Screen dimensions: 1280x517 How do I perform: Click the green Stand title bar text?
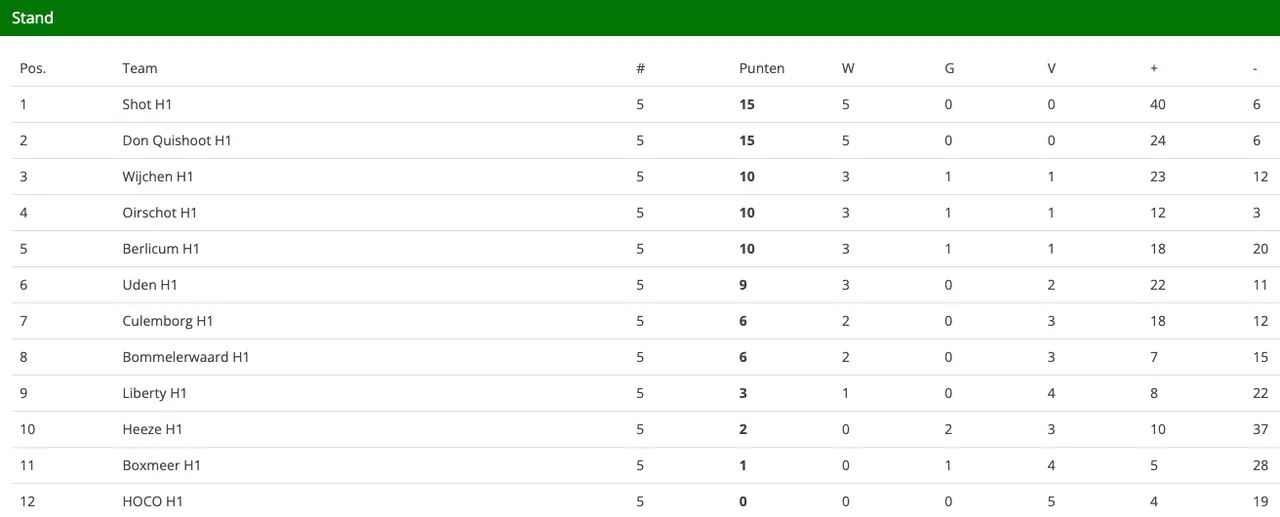33,18
